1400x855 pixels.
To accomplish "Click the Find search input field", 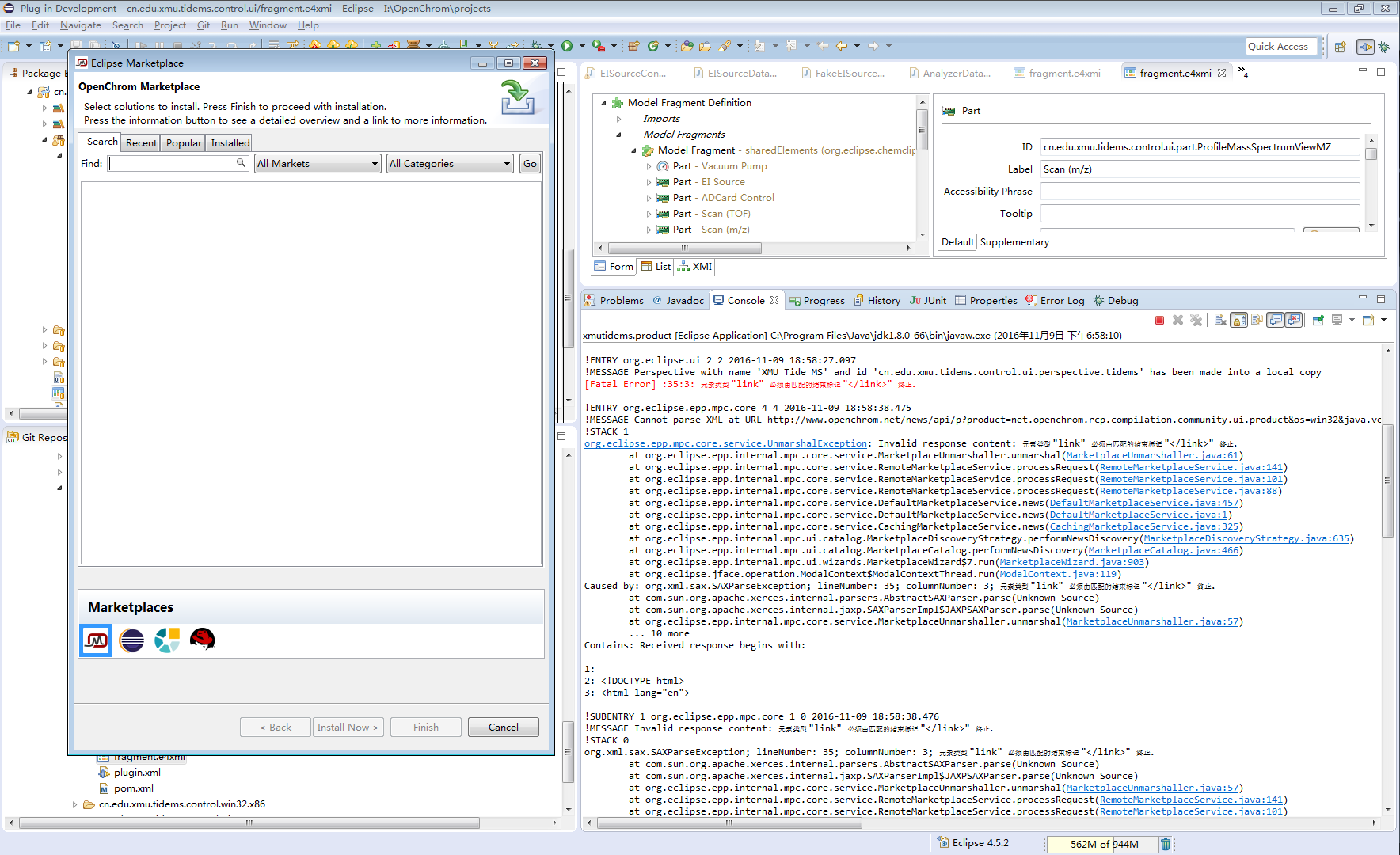I will pyautogui.click(x=173, y=164).
